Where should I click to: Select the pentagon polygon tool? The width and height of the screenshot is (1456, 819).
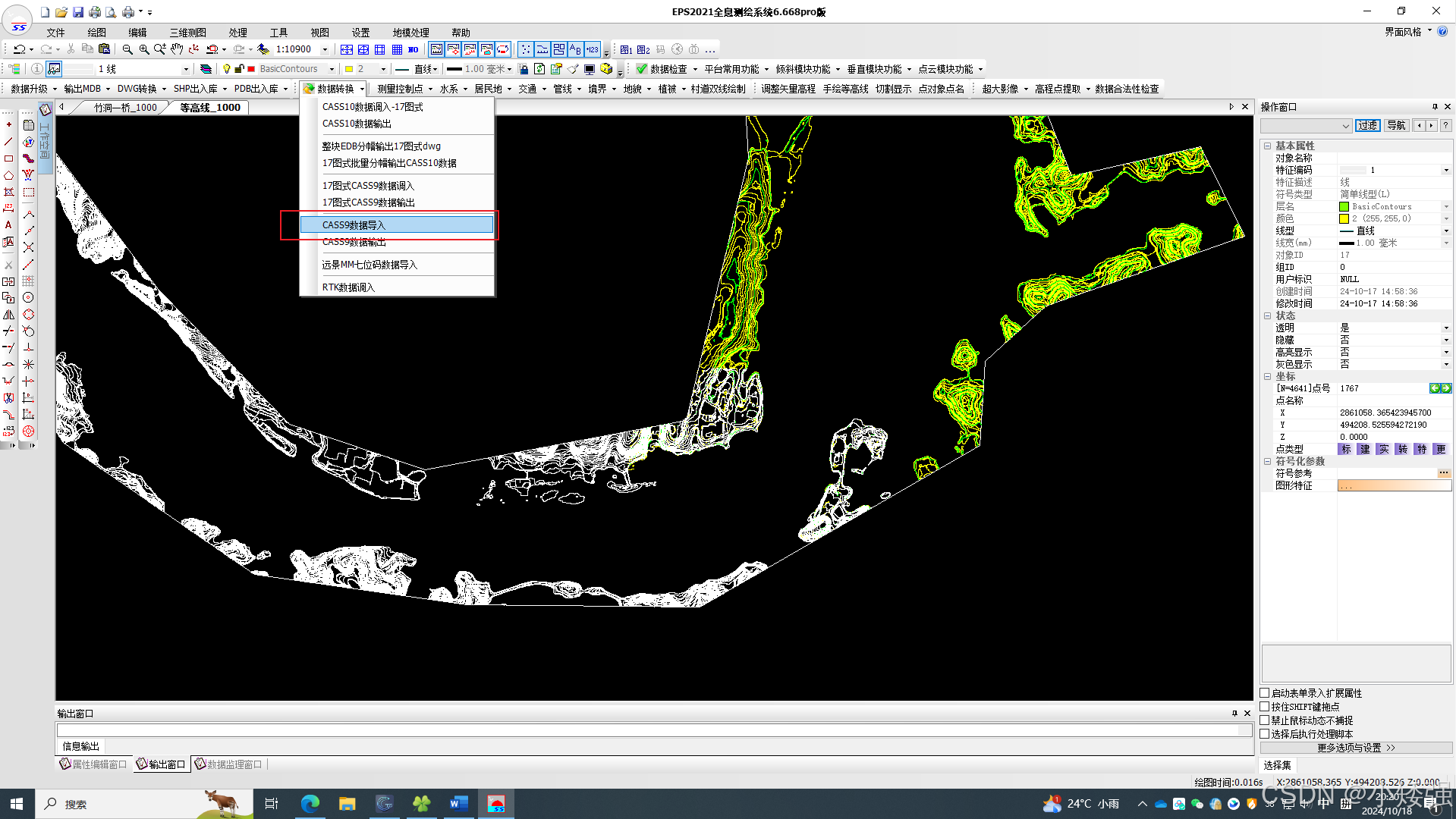(9, 175)
